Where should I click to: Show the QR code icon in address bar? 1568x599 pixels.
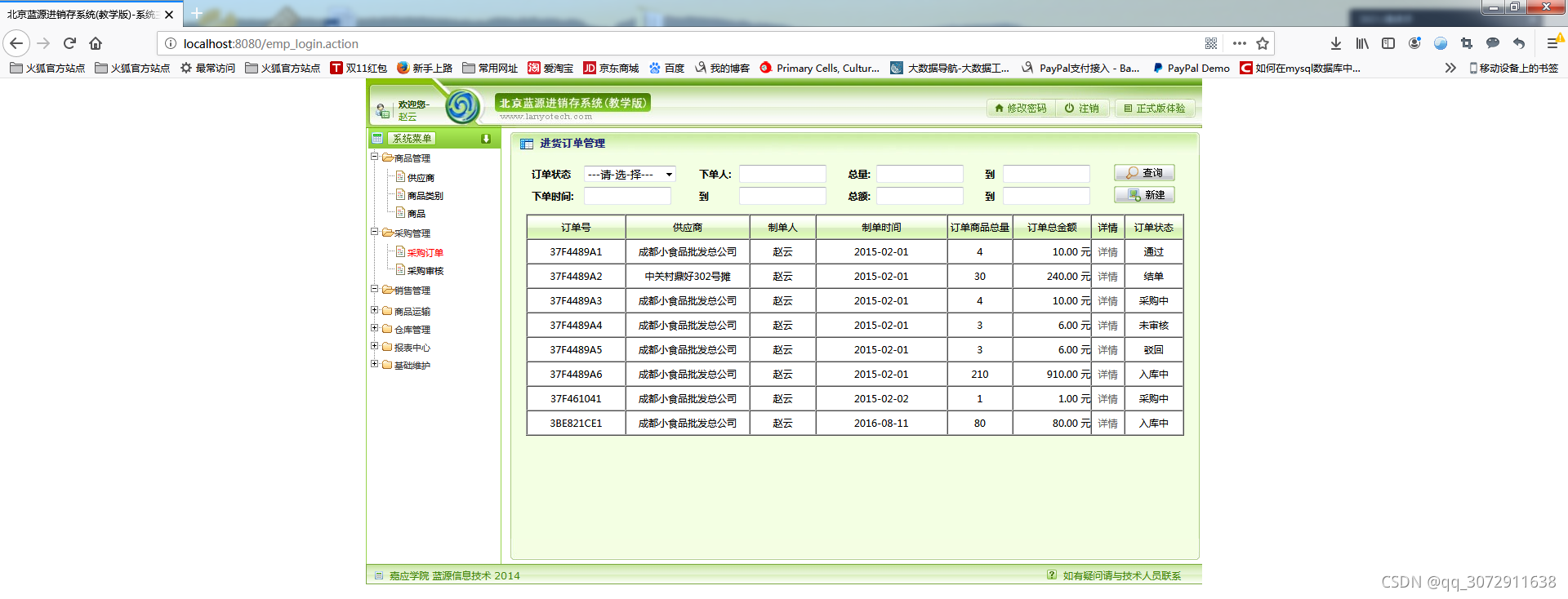click(1211, 43)
